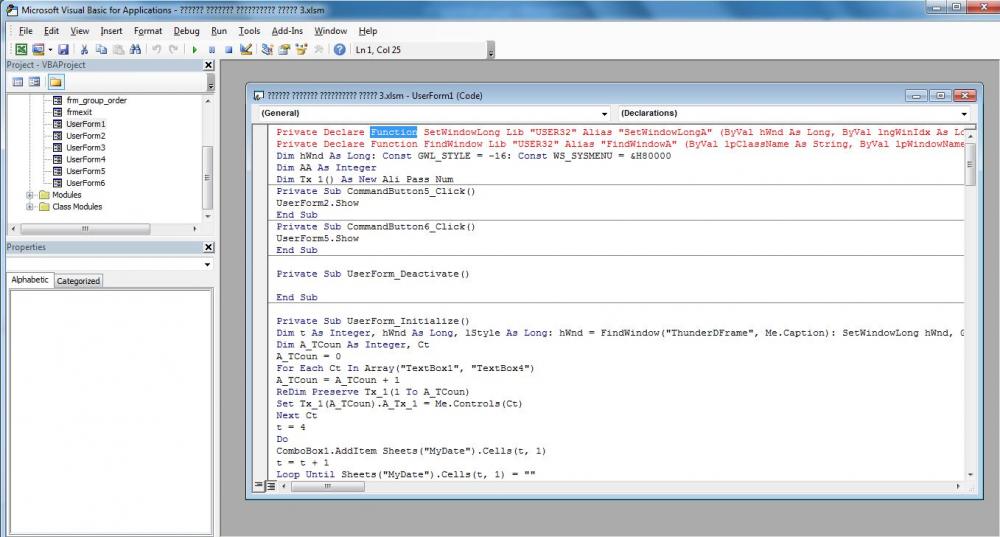Screen dimensions: 1000x537
Task: Select UserForm6 in project tree
Action: click(85, 182)
